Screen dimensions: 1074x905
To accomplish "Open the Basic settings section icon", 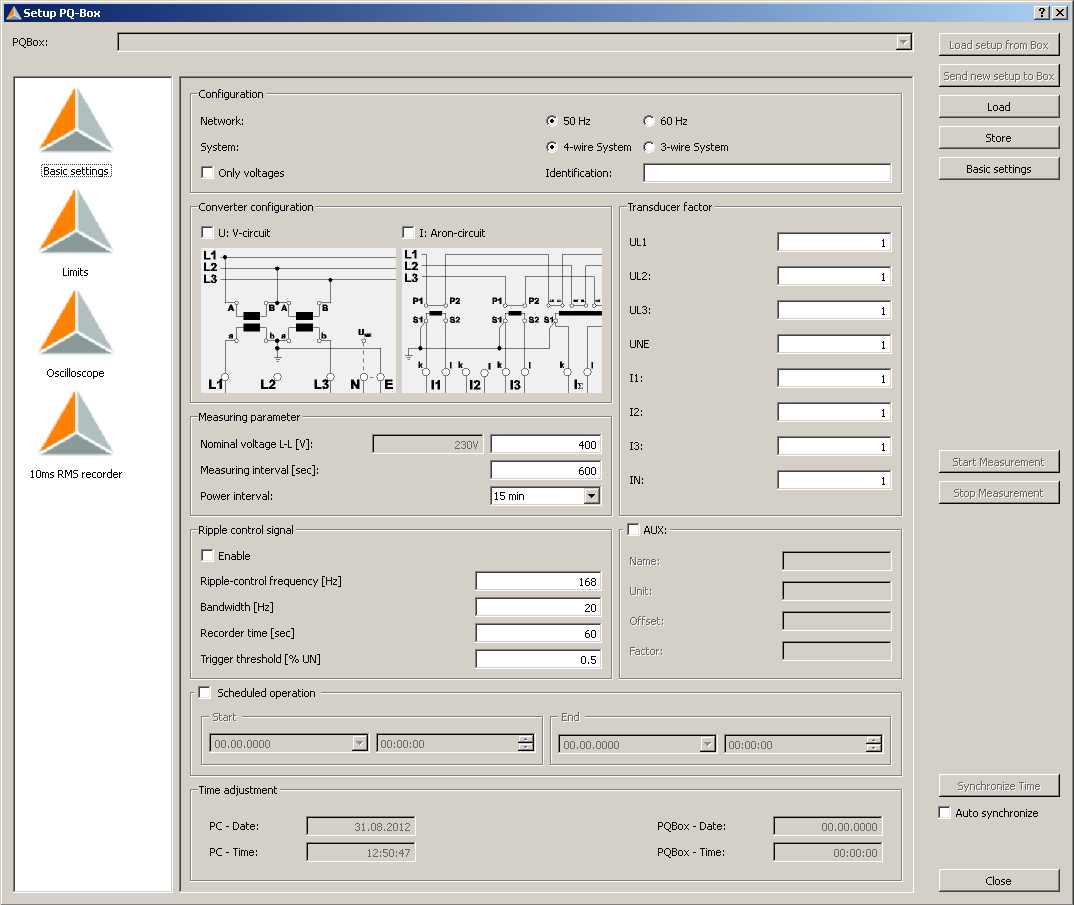I will (x=76, y=121).
